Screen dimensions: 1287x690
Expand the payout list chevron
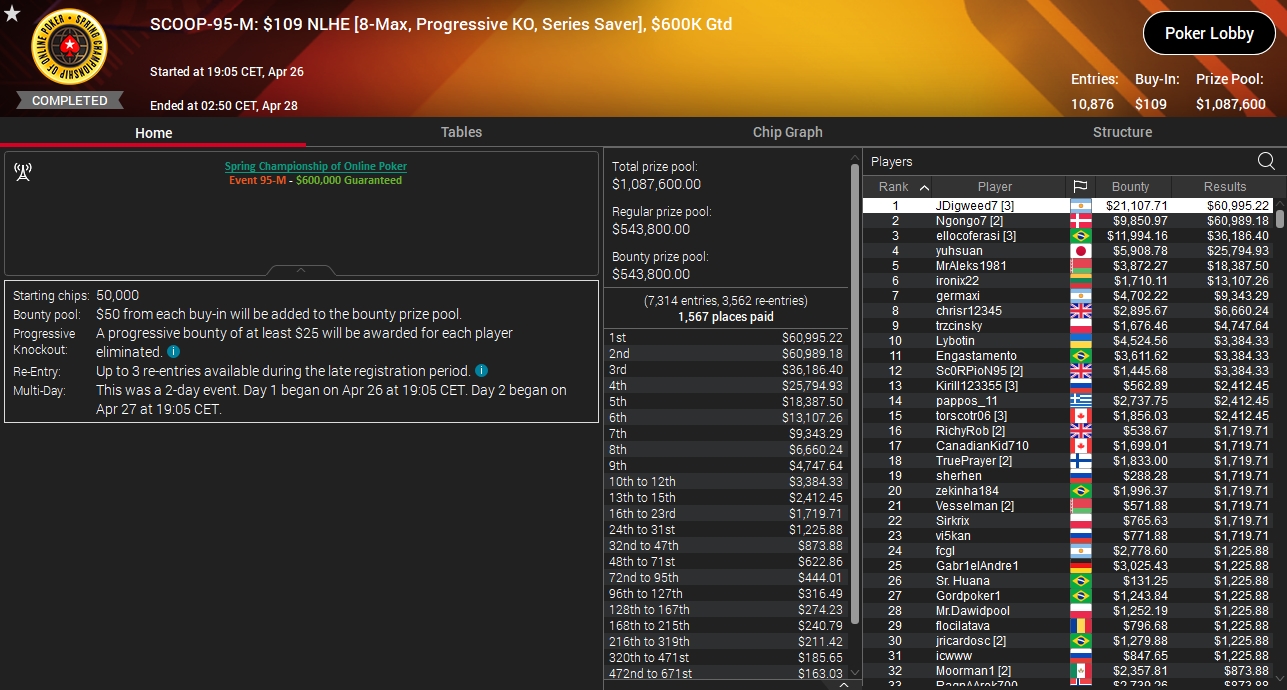[843, 685]
